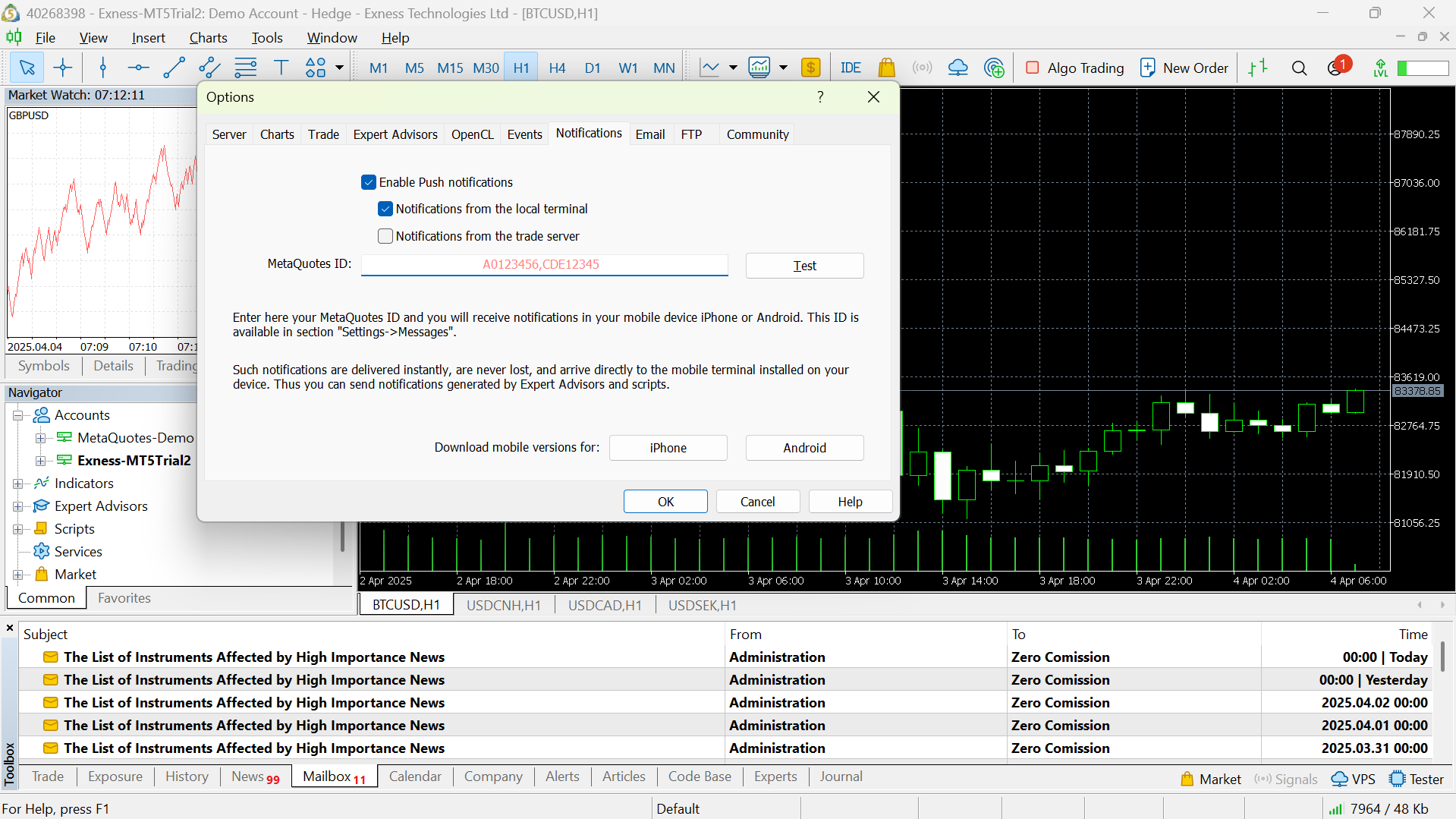Image resolution: width=1456 pixels, height=819 pixels.
Task: Confirm options with OK
Action: click(x=665, y=502)
